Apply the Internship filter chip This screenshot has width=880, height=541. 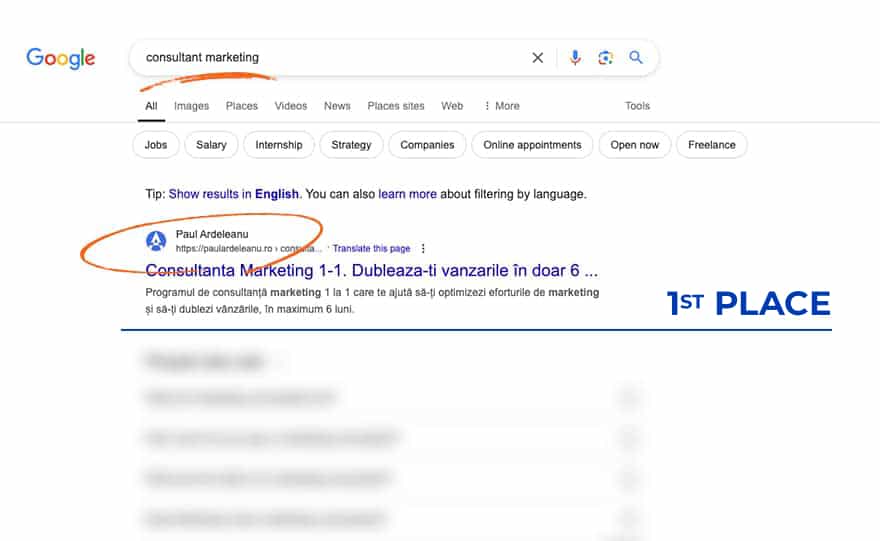(279, 145)
